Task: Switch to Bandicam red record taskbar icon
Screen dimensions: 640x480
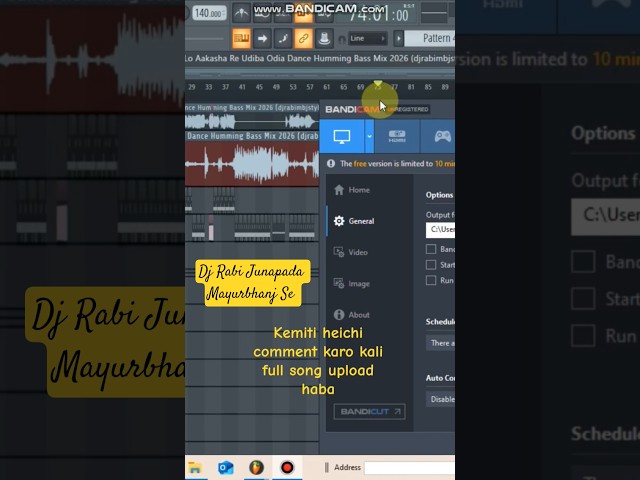Action: click(287, 468)
